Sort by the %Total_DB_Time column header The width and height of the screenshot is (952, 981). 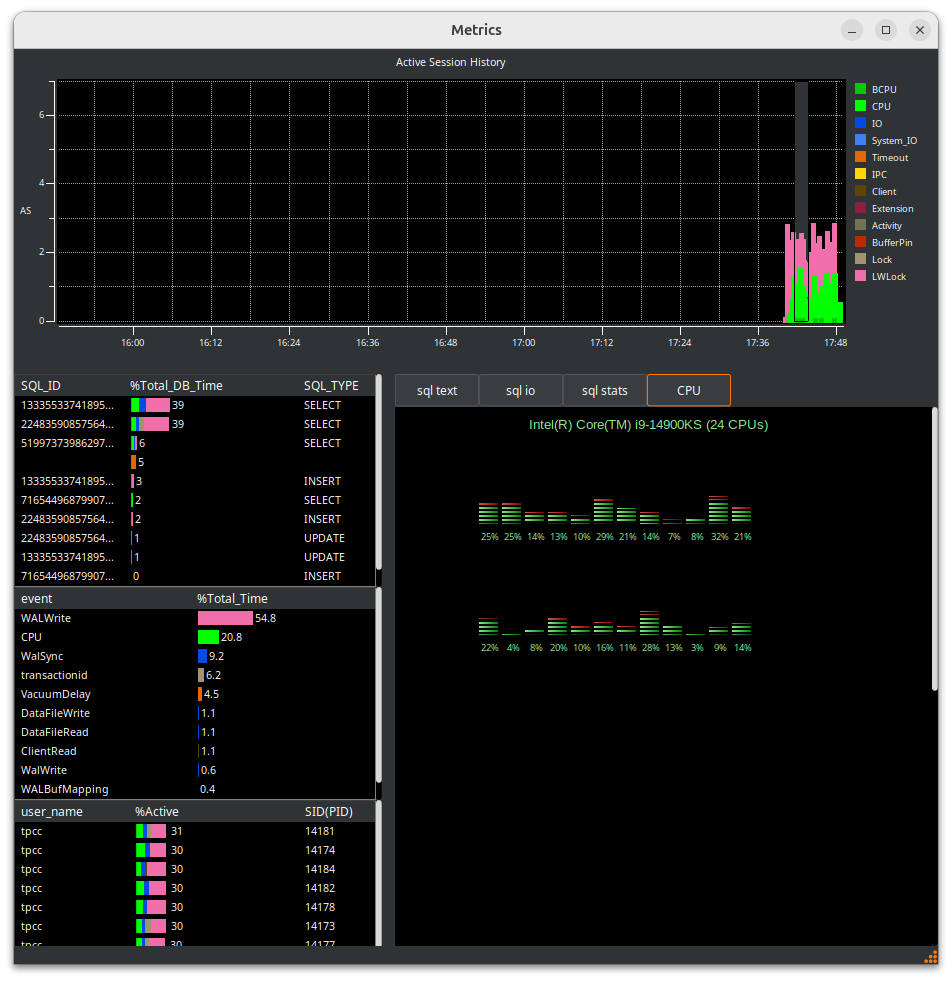point(176,385)
